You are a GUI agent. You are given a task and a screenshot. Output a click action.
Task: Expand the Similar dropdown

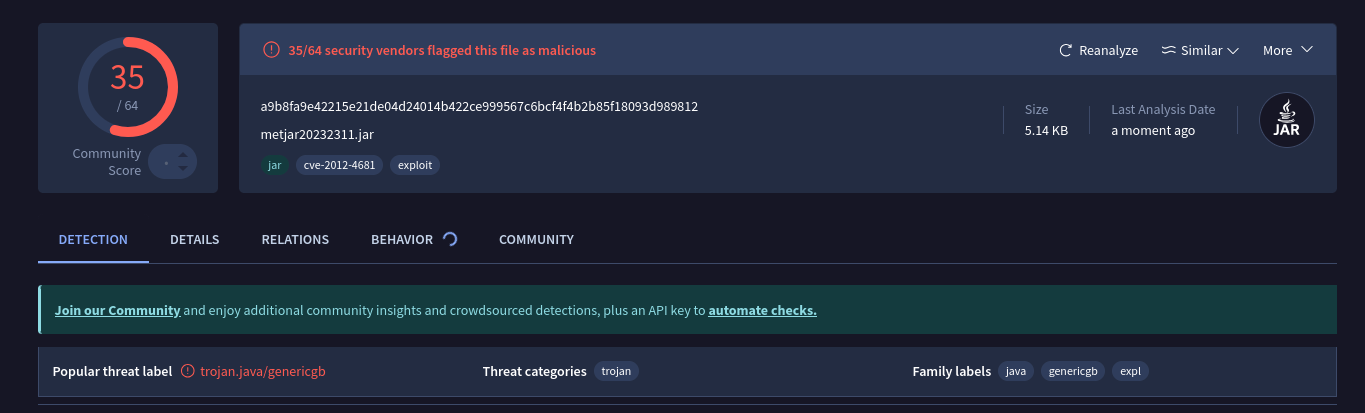pyautogui.click(x=1233, y=50)
